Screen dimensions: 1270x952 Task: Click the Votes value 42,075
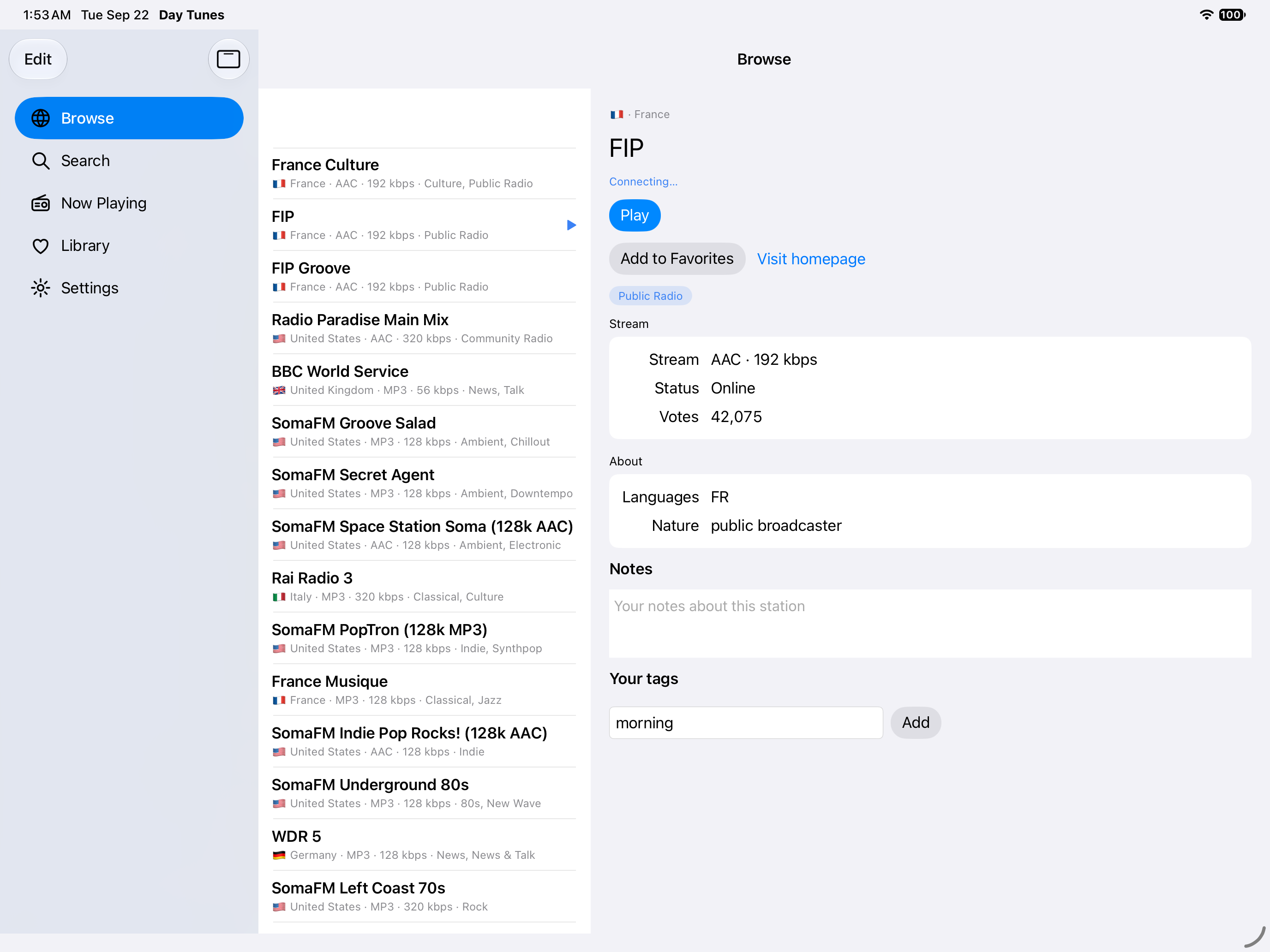[x=736, y=416]
